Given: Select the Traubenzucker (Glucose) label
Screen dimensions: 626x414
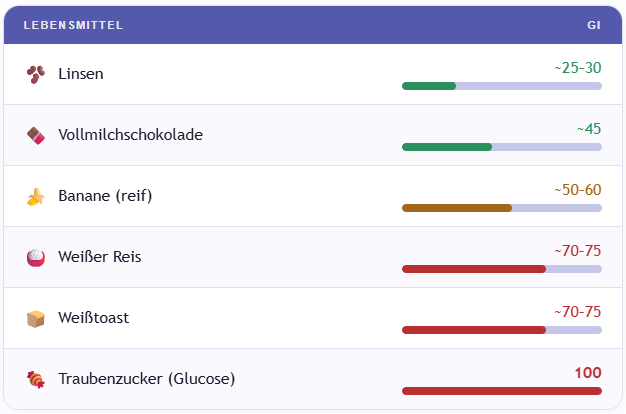Looking at the screenshot, I should (x=146, y=379).
